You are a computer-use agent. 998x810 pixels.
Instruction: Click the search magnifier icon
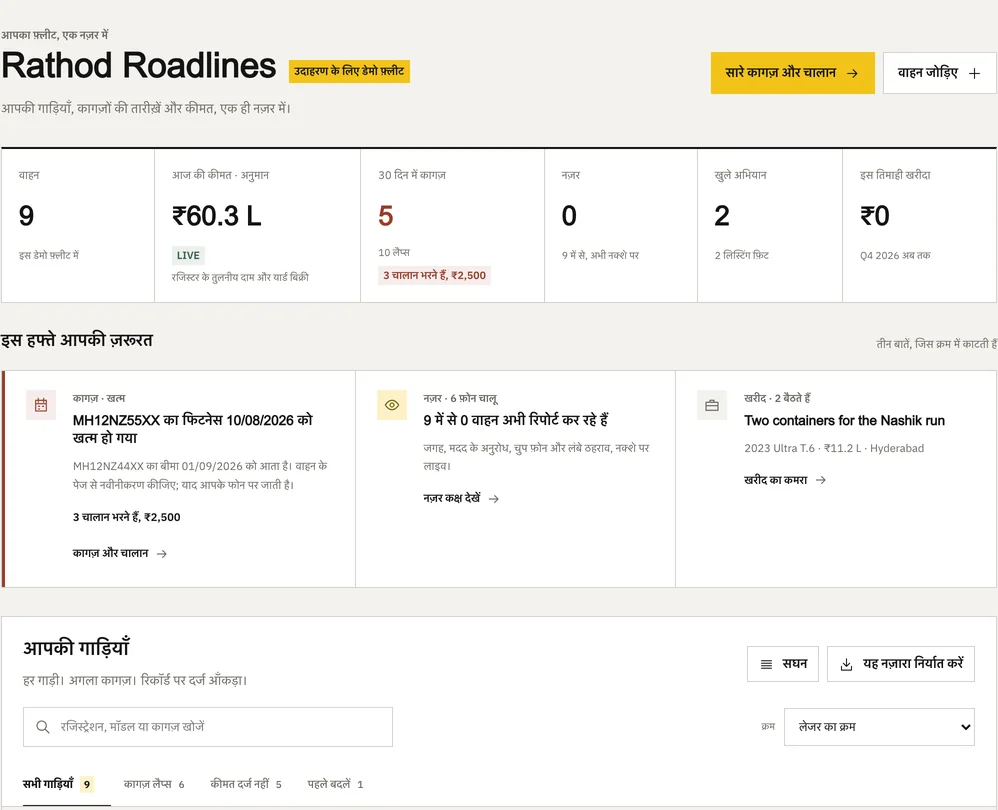pos(43,727)
